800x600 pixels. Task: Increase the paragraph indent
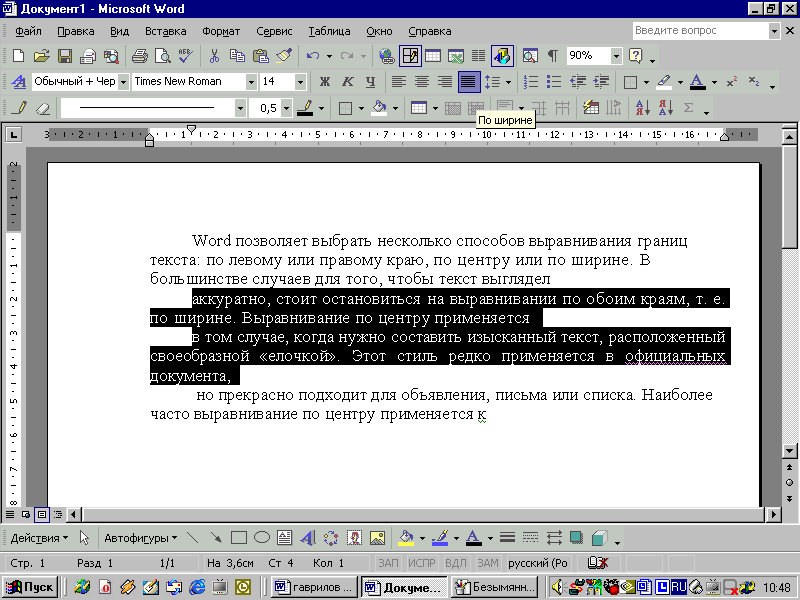tap(602, 82)
